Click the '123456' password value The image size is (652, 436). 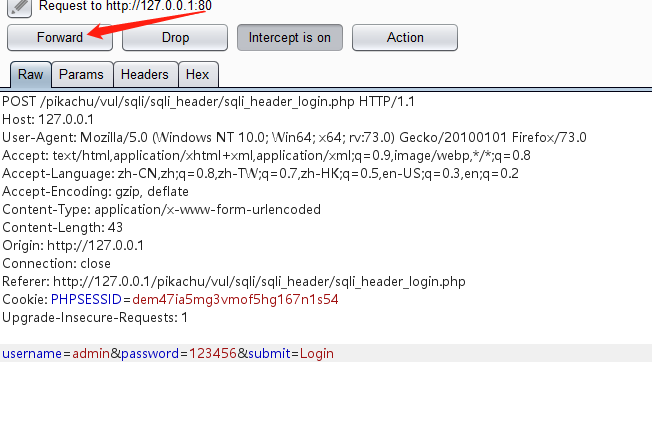[x=213, y=354]
